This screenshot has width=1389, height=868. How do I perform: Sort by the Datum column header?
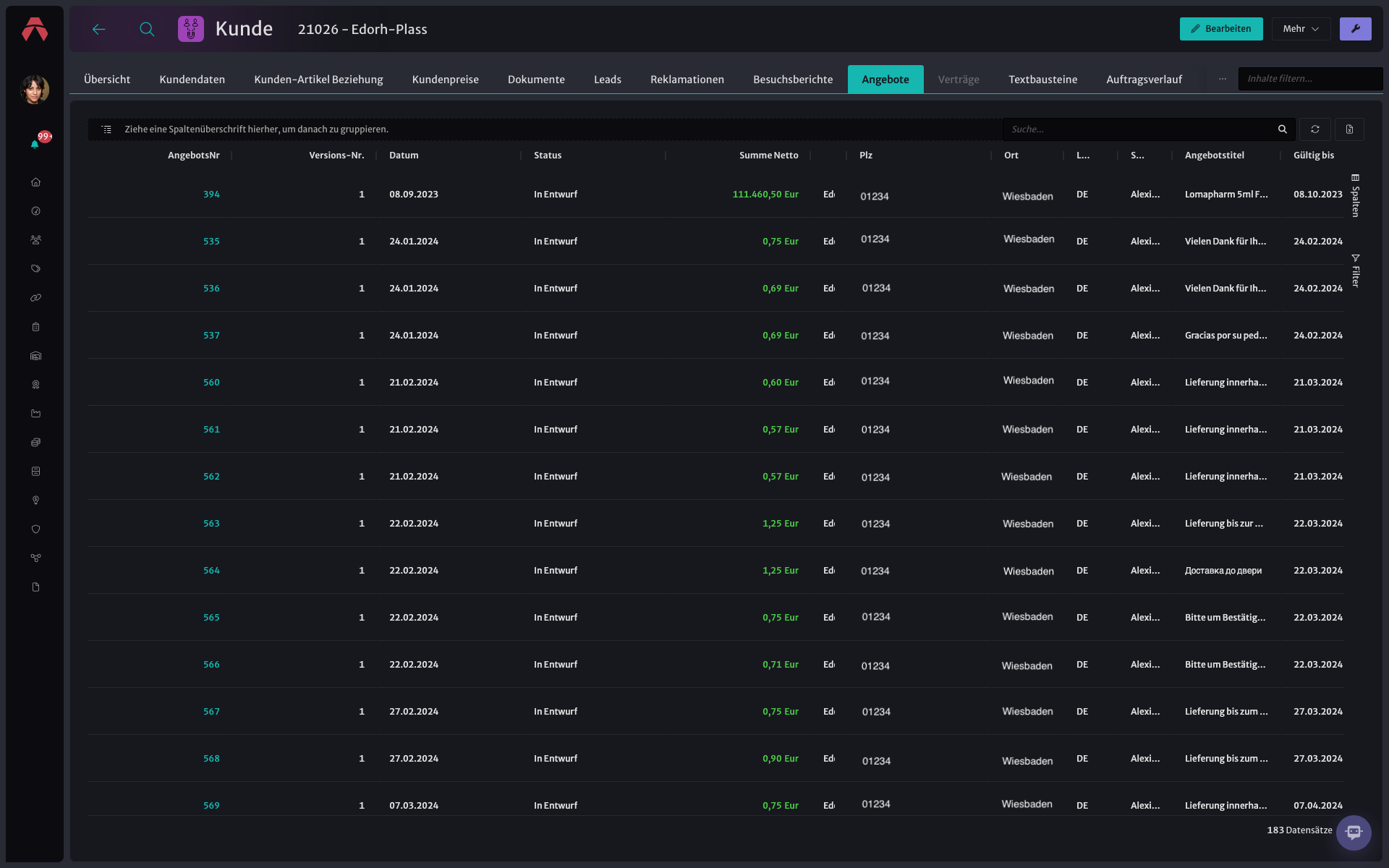[x=404, y=156]
